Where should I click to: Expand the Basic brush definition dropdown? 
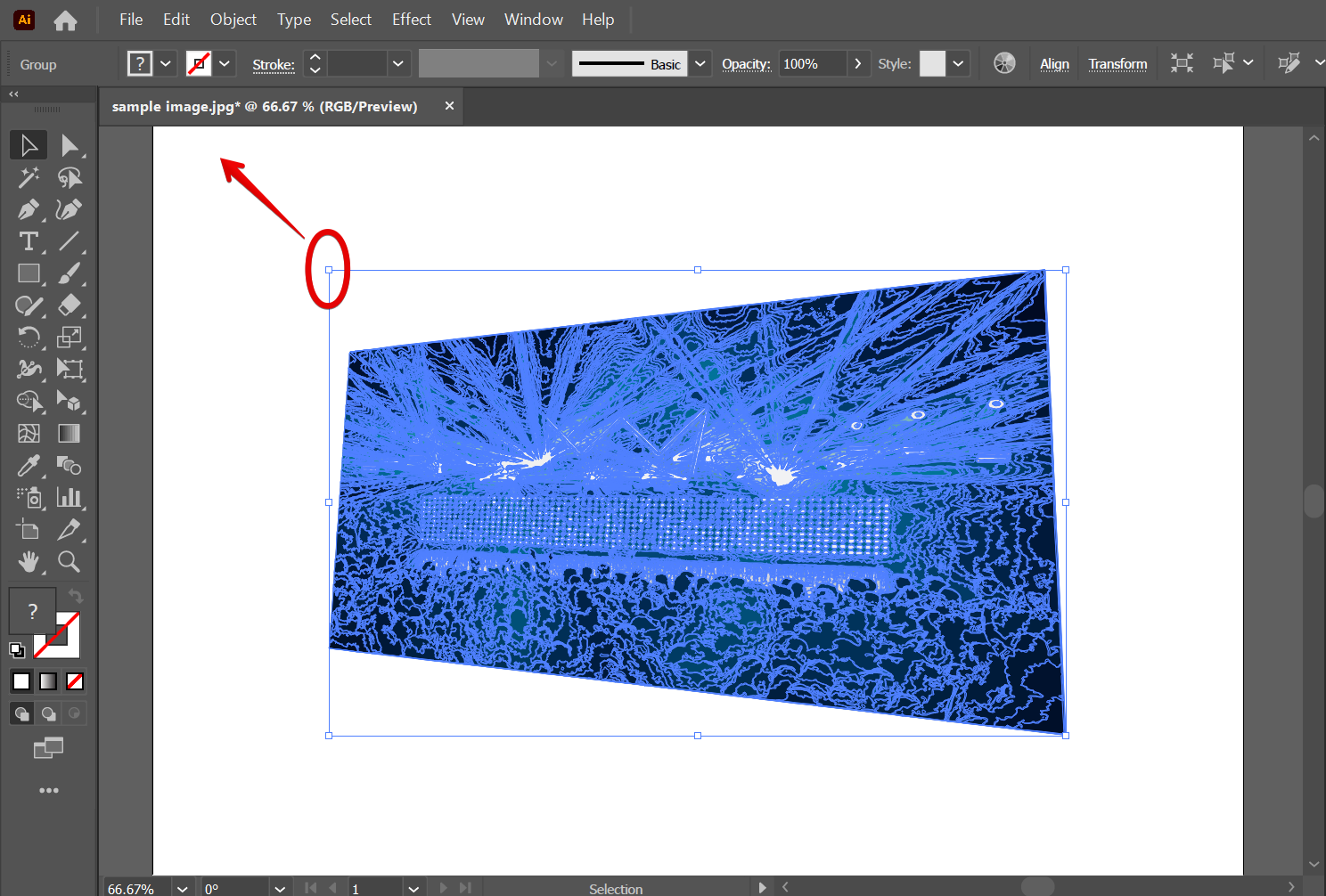[x=700, y=63]
